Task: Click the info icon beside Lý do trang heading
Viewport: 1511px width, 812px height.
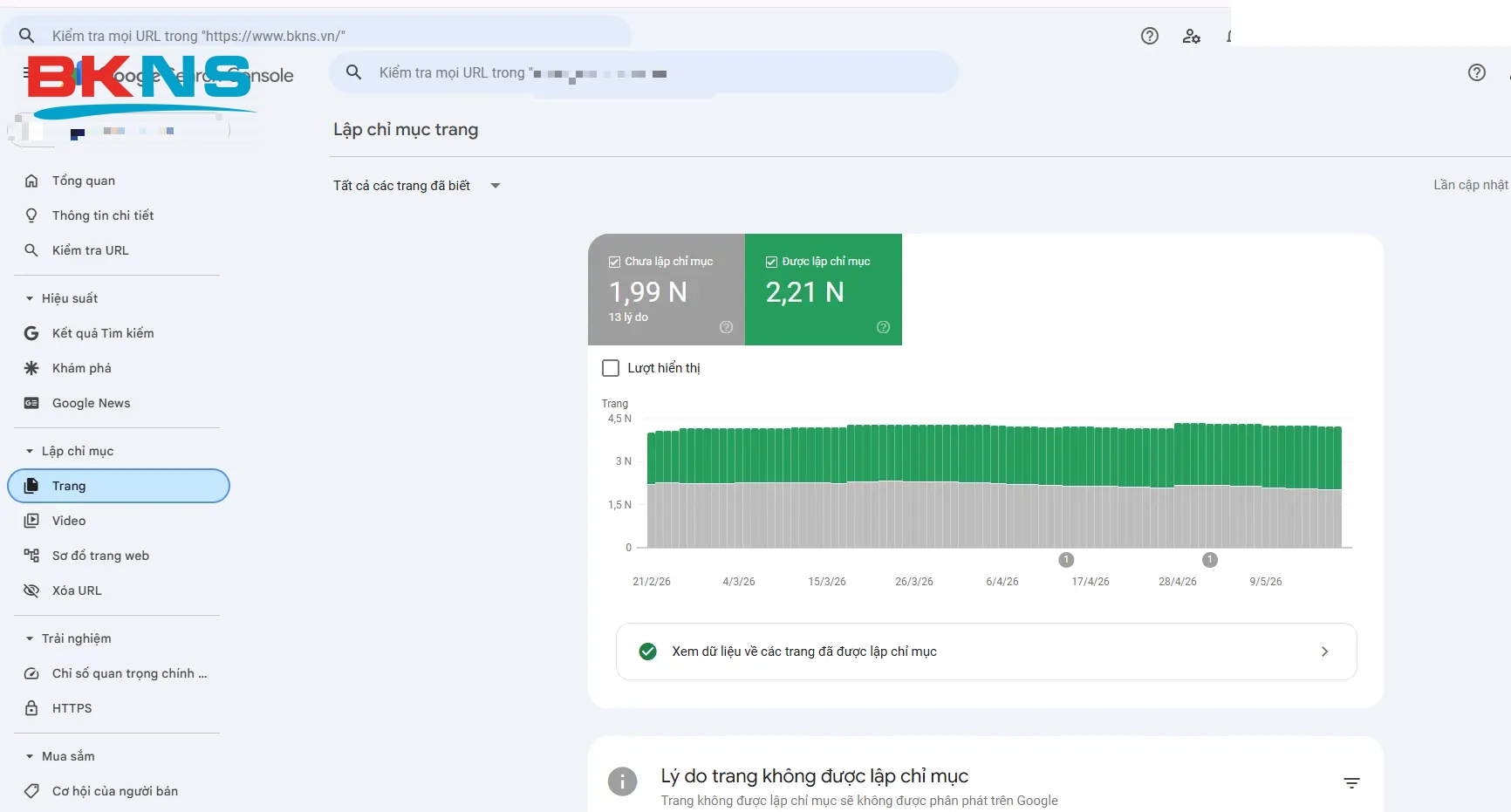Action: [622, 781]
